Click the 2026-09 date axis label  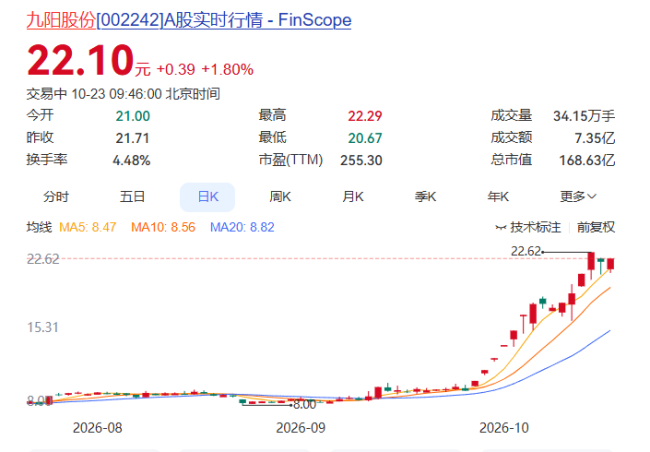pos(301,428)
